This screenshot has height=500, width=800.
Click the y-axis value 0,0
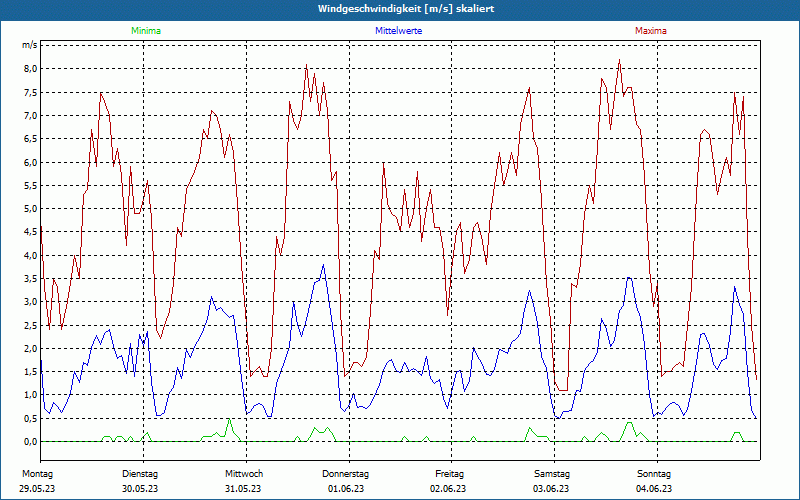pos(30,442)
